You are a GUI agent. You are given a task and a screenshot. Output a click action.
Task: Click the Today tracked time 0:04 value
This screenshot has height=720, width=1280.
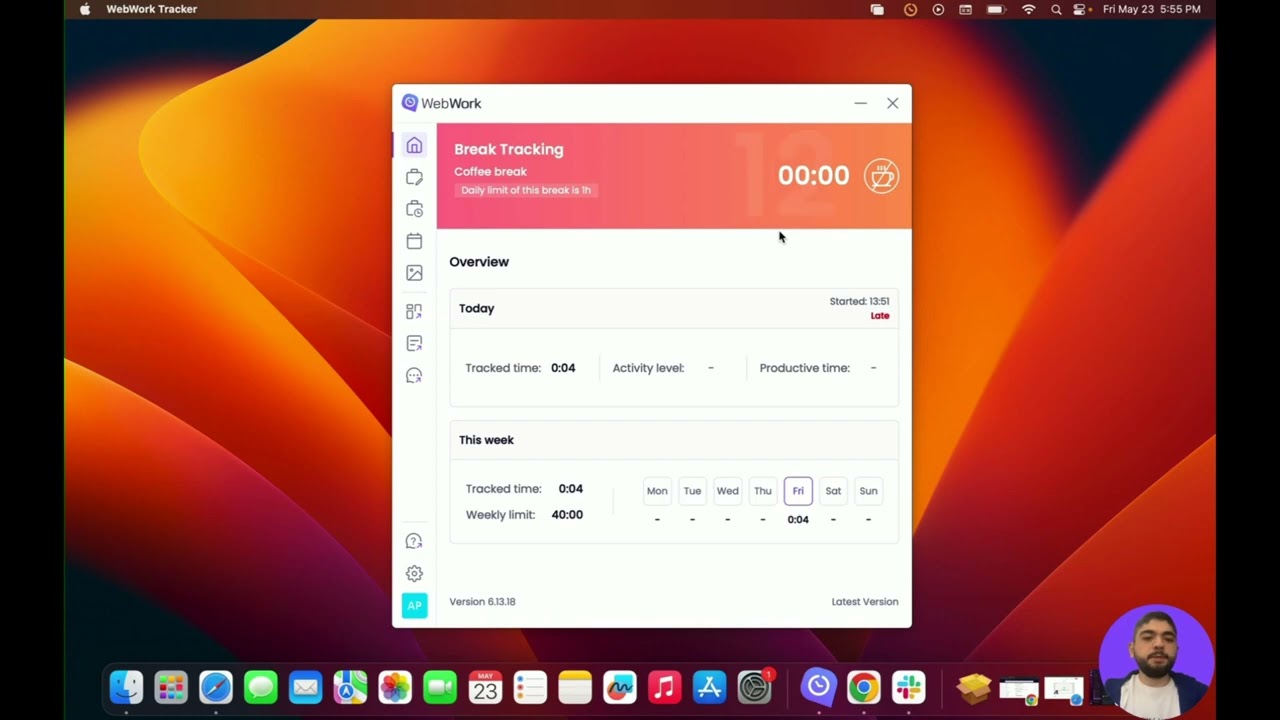563,368
